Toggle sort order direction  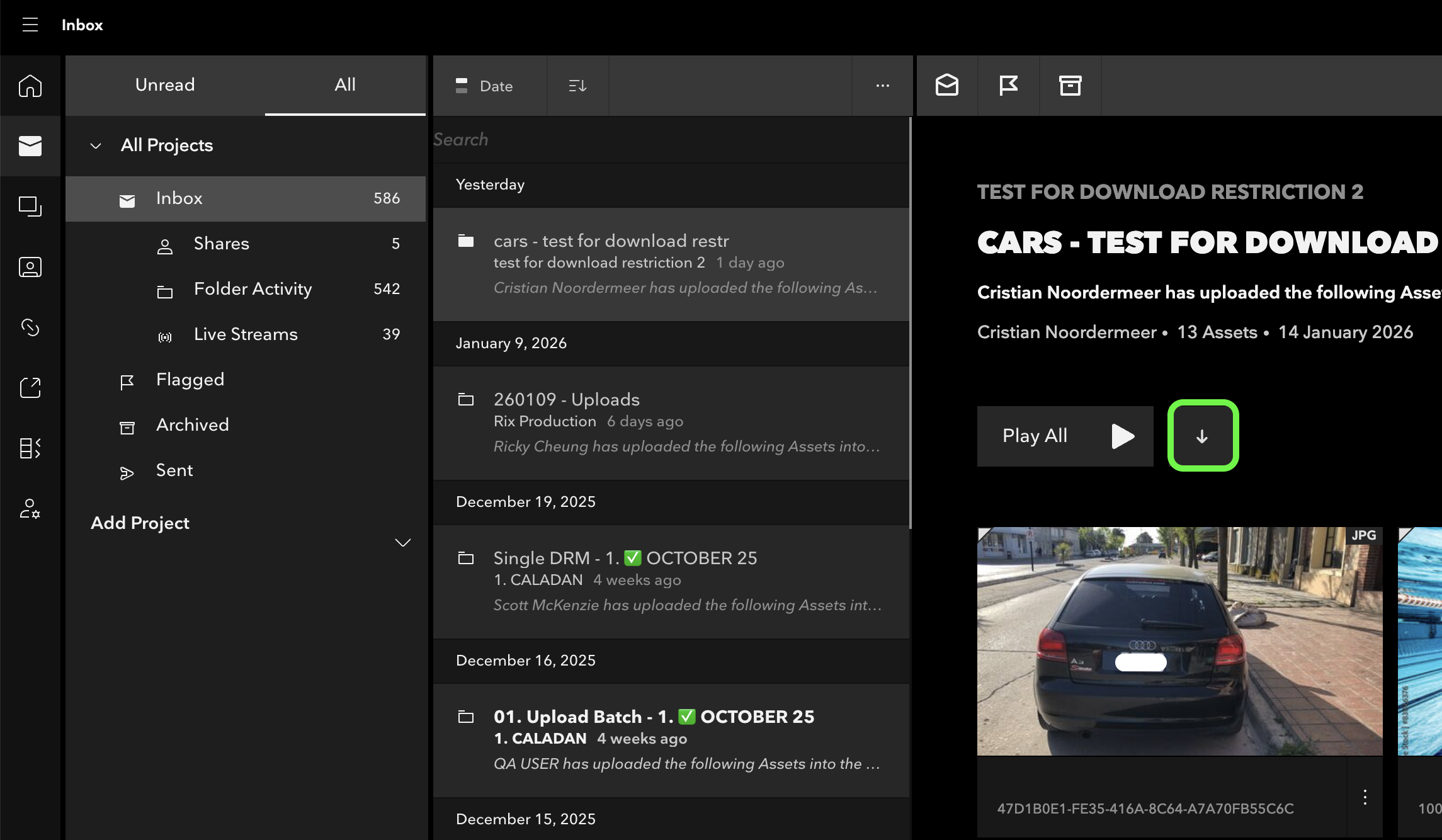(x=577, y=86)
